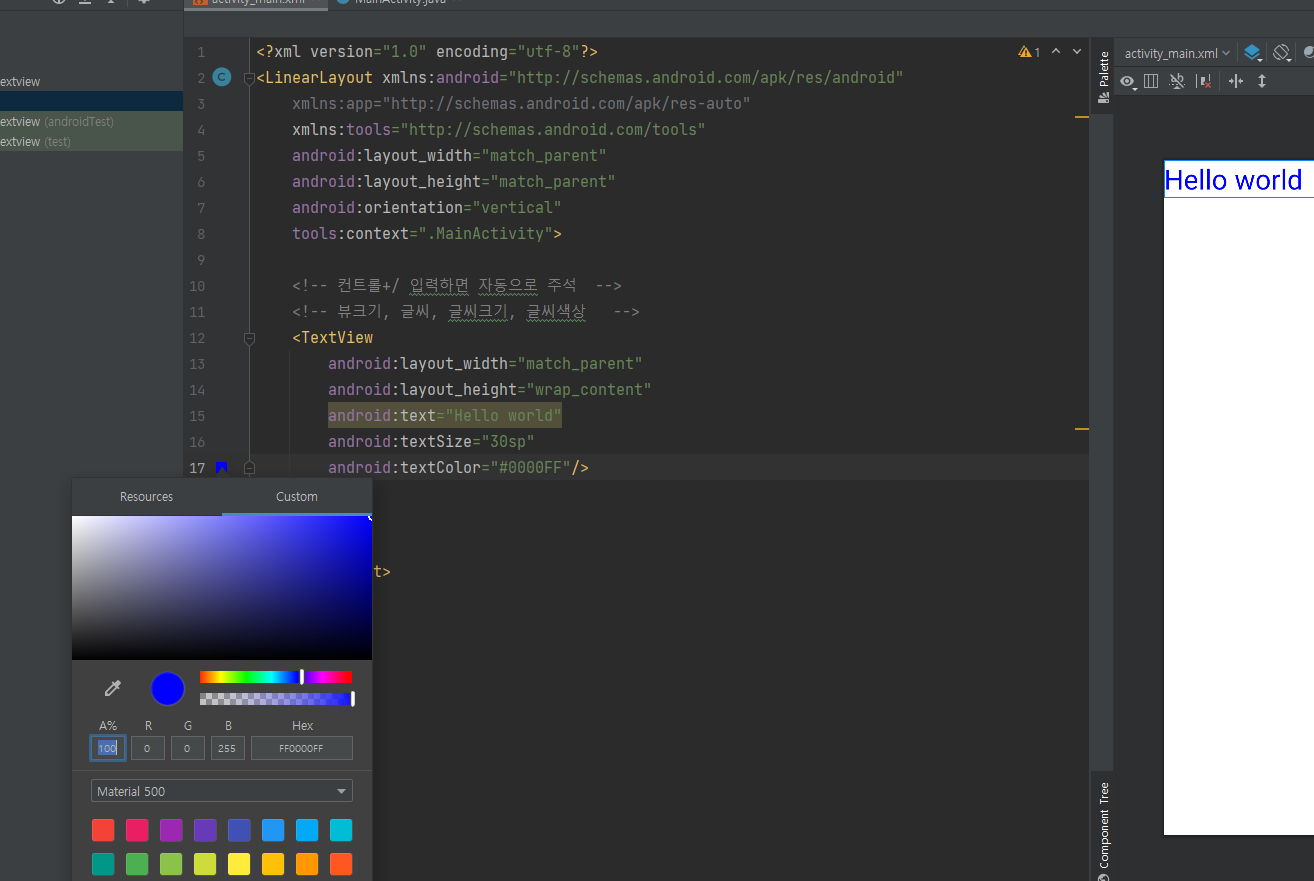This screenshot has height=881, width=1314.
Task: Click the tools:context=".MainActivity" code line
Action: click(426, 233)
